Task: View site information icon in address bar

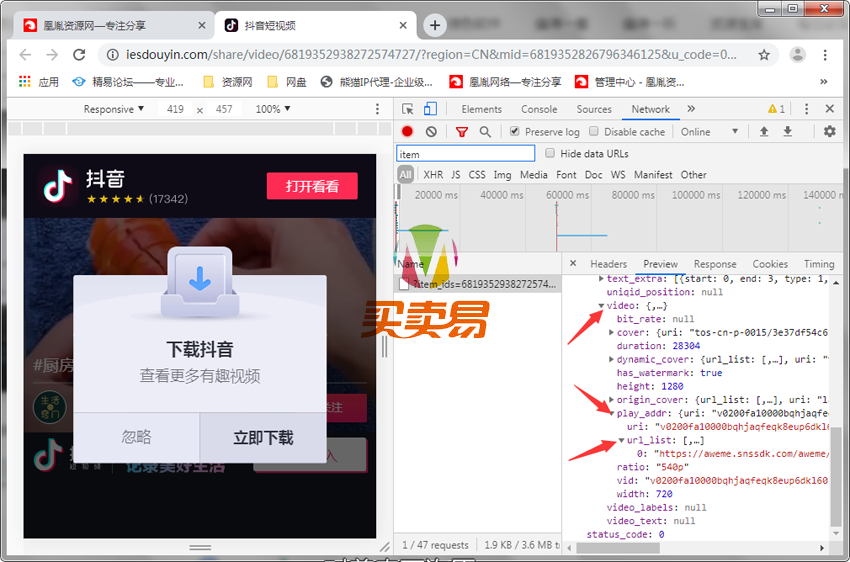Action: 112,55
